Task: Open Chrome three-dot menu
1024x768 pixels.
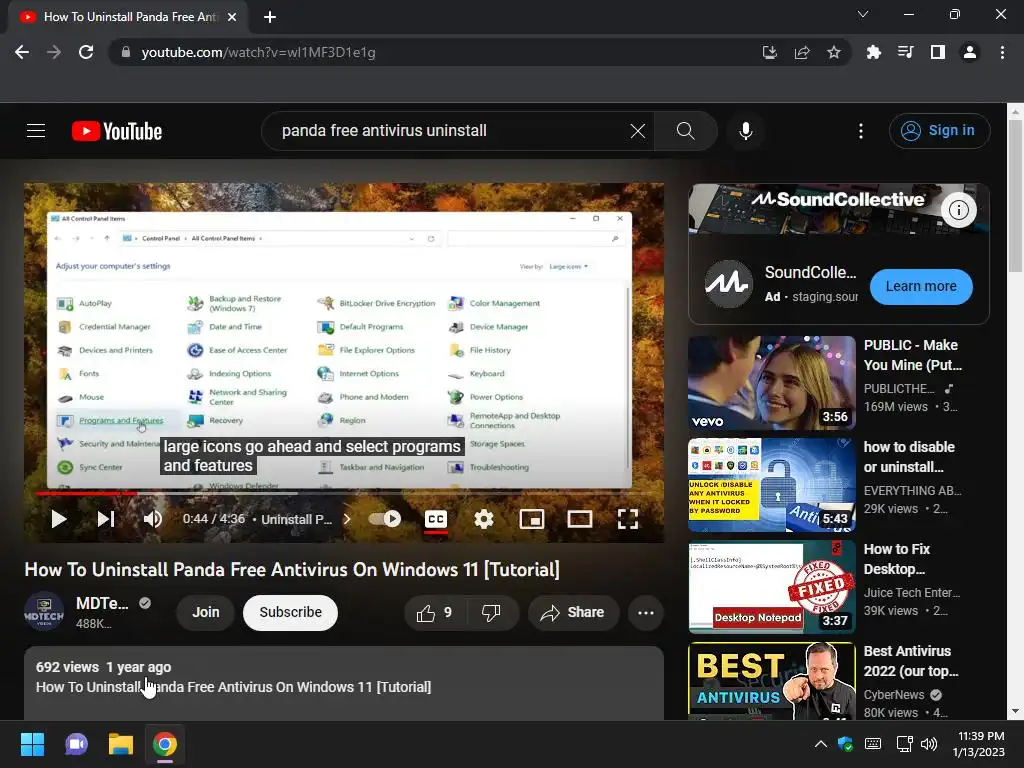Action: click(x=1002, y=52)
